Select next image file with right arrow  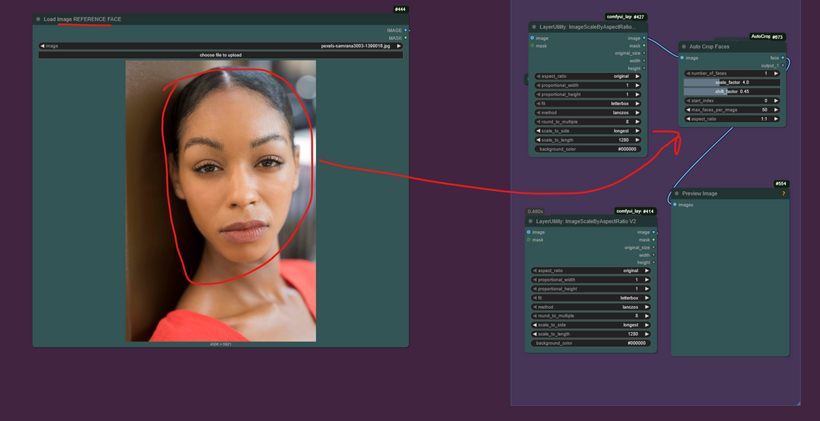coord(398,46)
